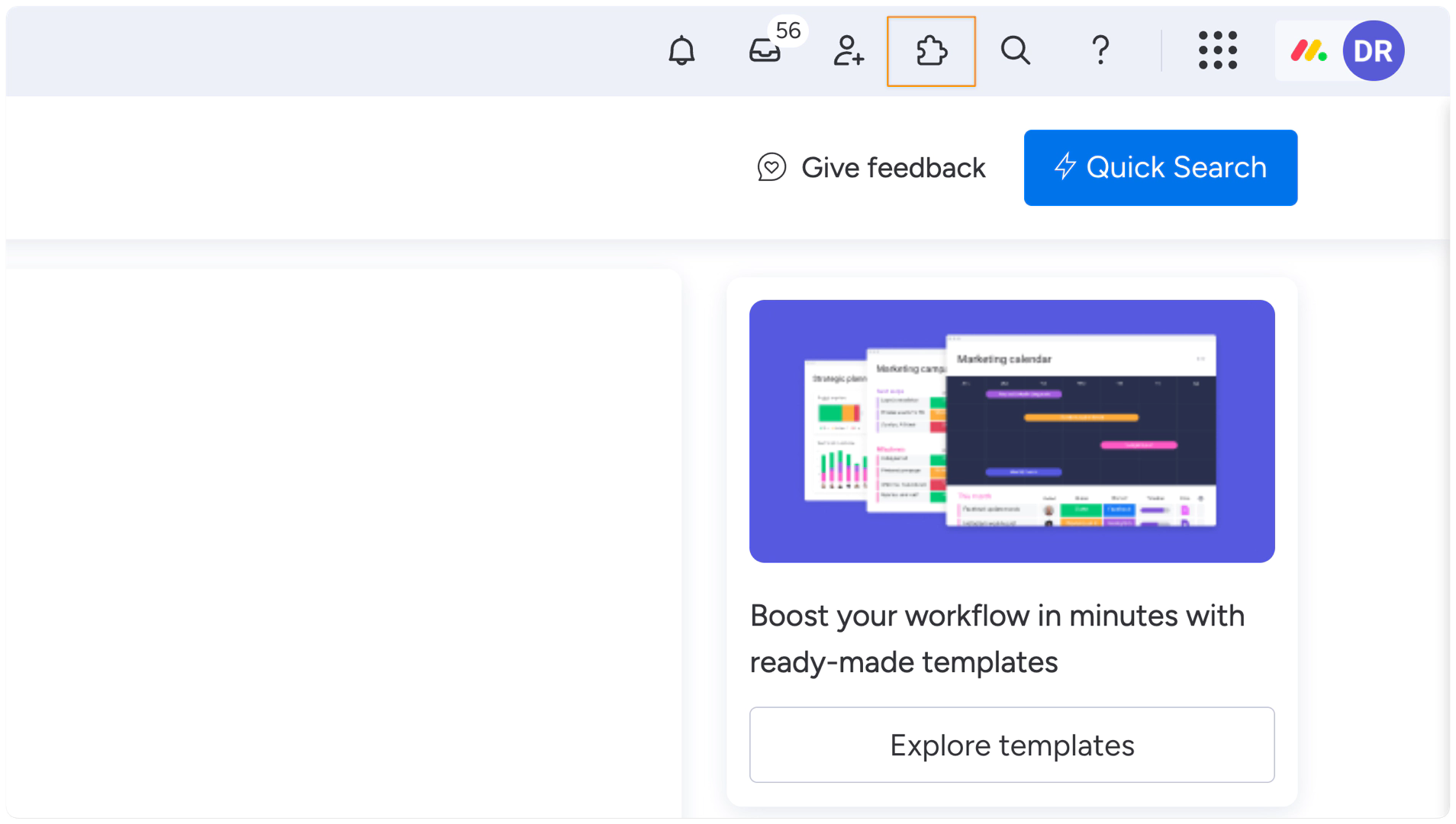Click the magnifying glass search icon
Image resolution: width=1456 pixels, height=824 pixels.
[1015, 51]
